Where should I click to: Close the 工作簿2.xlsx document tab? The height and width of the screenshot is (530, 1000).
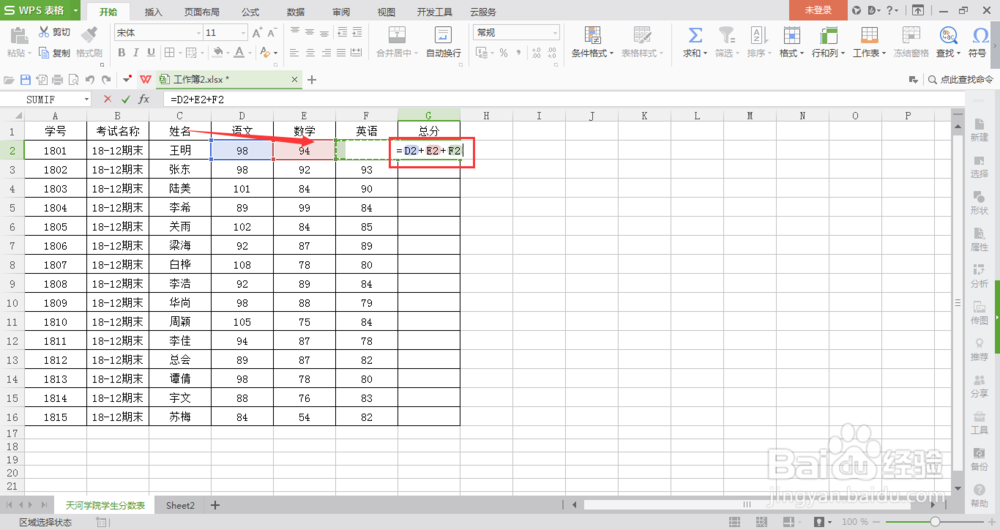(294, 80)
